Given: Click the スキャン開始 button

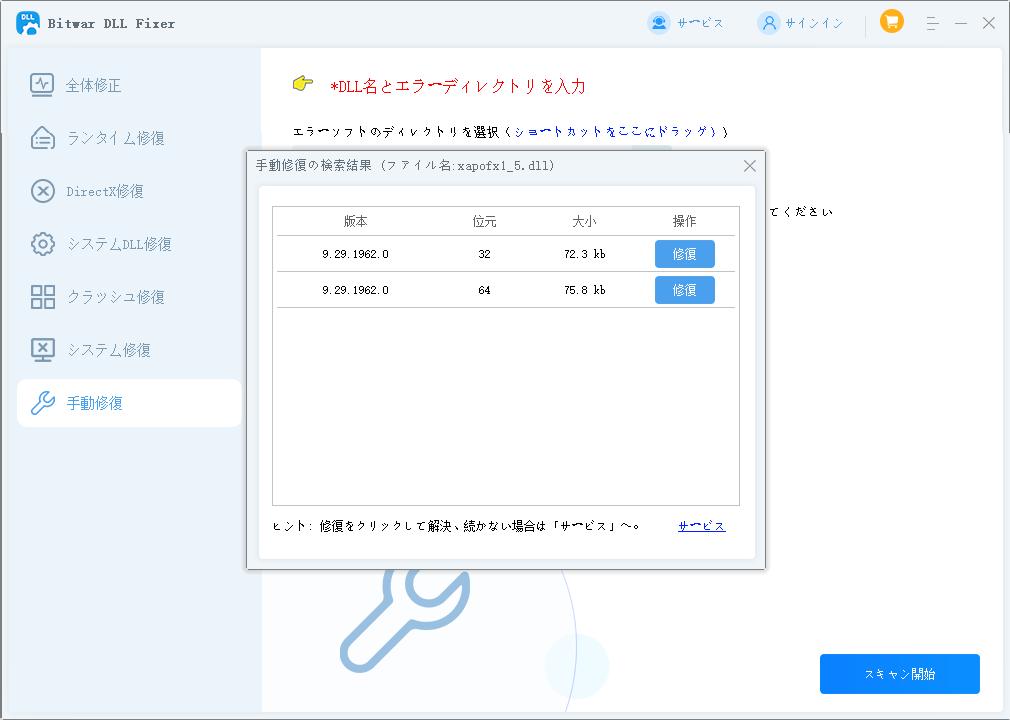Looking at the screenshot, I should click(899, 674).
